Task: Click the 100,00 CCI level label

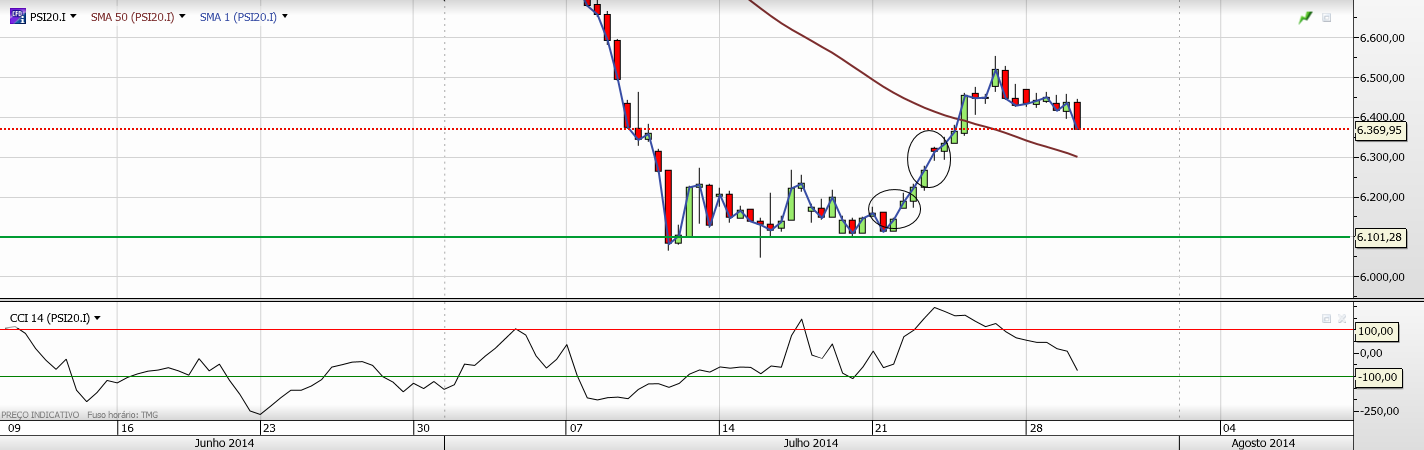Action: pyautogui.click(x=1374, y=330)
